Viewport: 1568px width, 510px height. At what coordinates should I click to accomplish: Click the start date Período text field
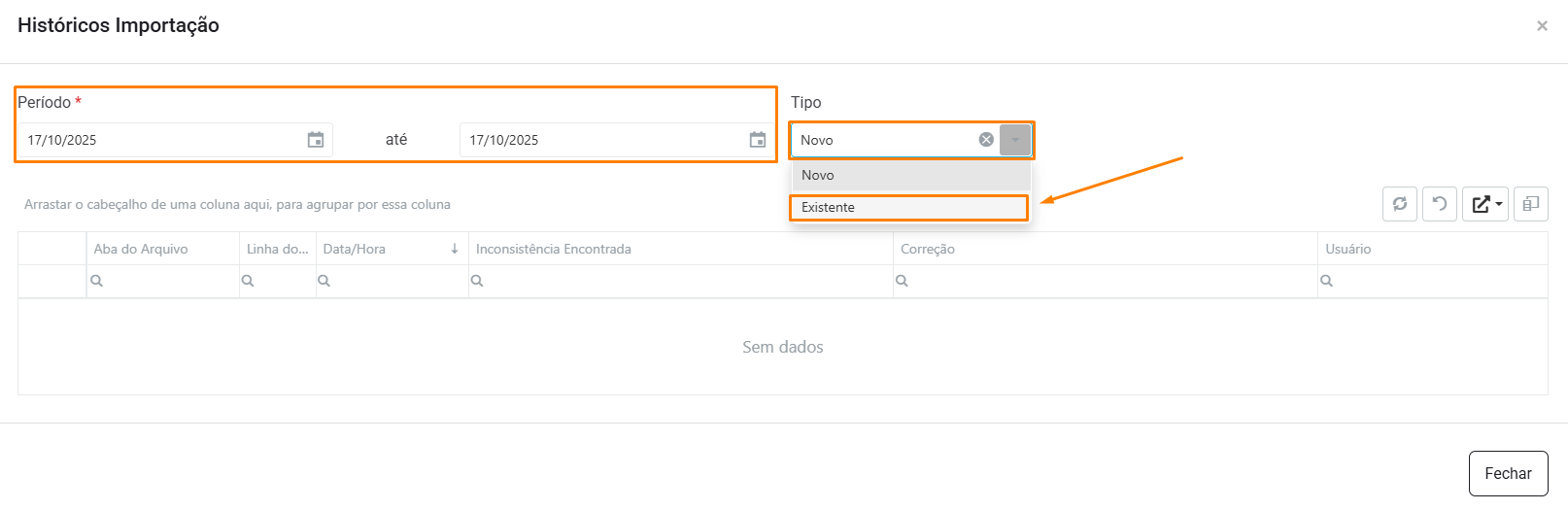[x=160, y=140]
